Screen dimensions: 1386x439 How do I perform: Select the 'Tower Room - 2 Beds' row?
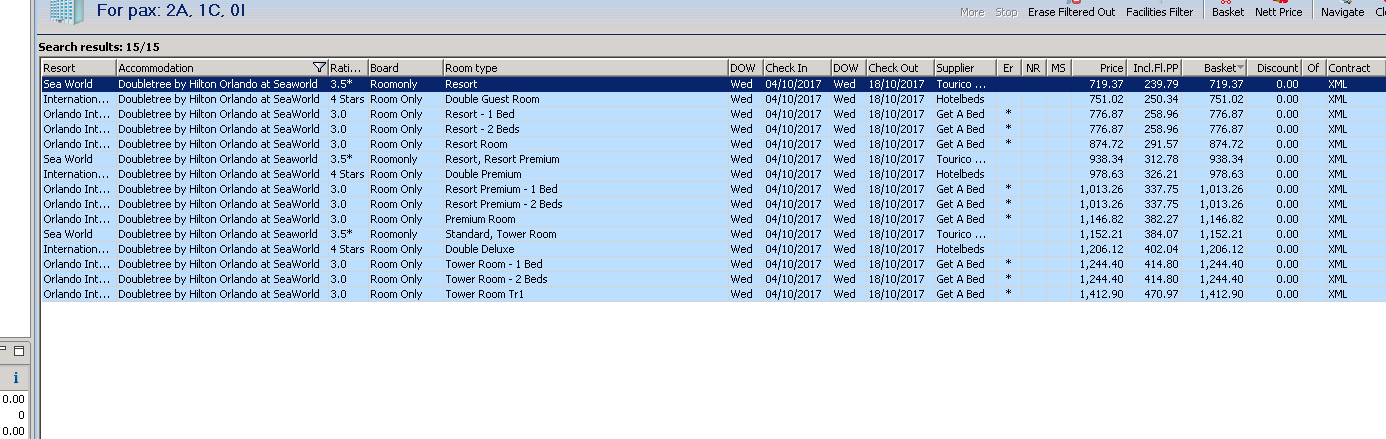click(x=713, y=279)
